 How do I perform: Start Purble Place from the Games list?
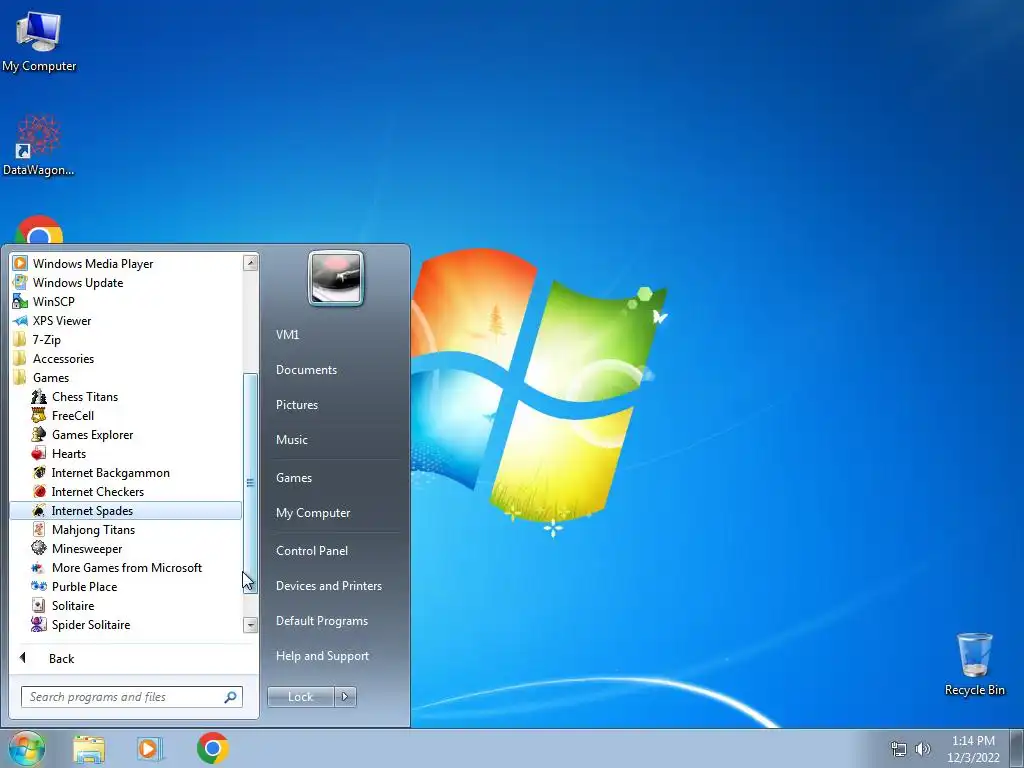(74, 586)
